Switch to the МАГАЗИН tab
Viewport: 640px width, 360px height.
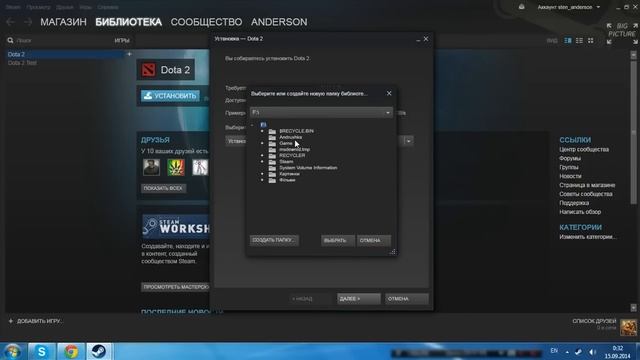point(63,22)
